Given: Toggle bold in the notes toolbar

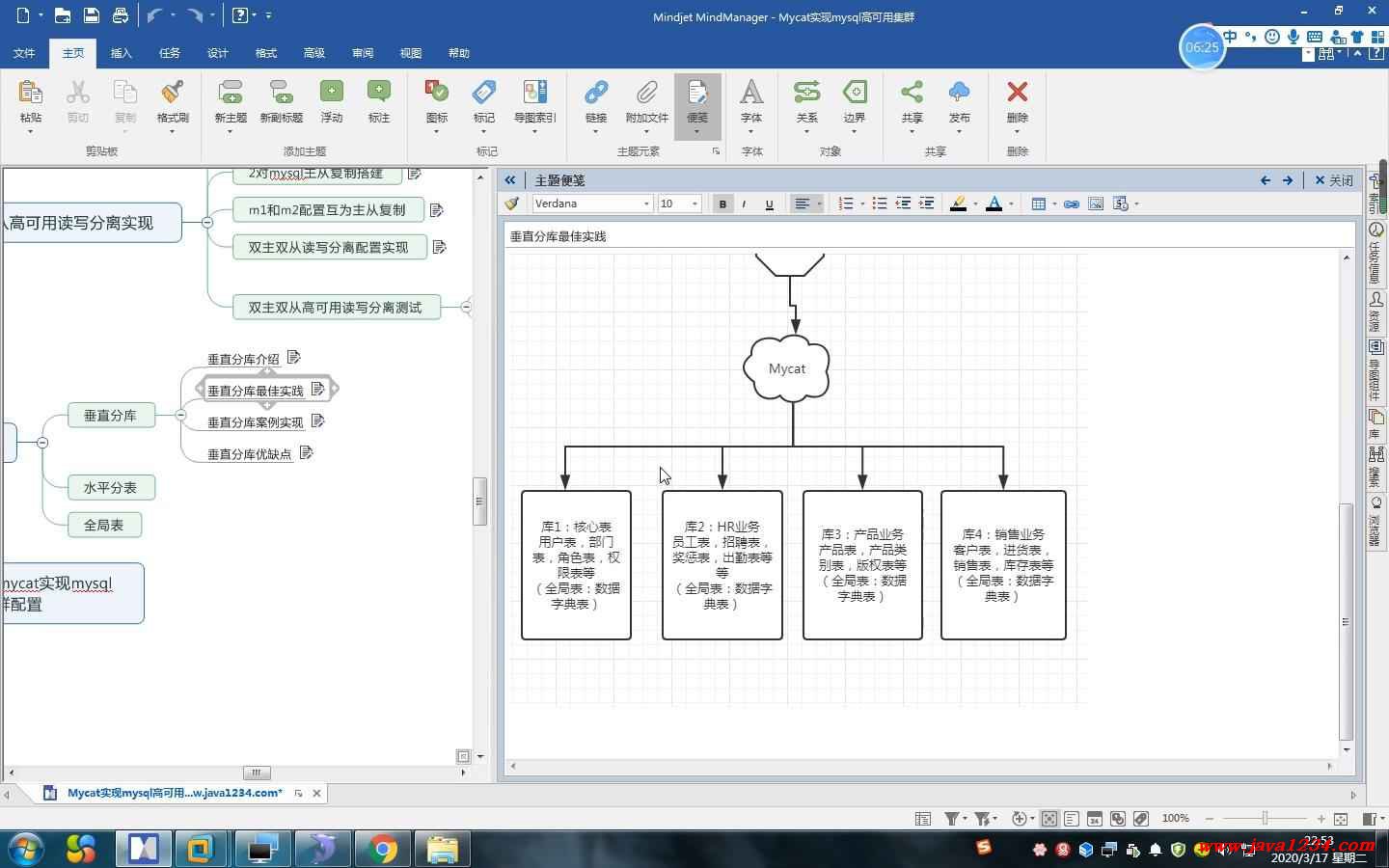Looking at the screenshot, I should 722,203.
